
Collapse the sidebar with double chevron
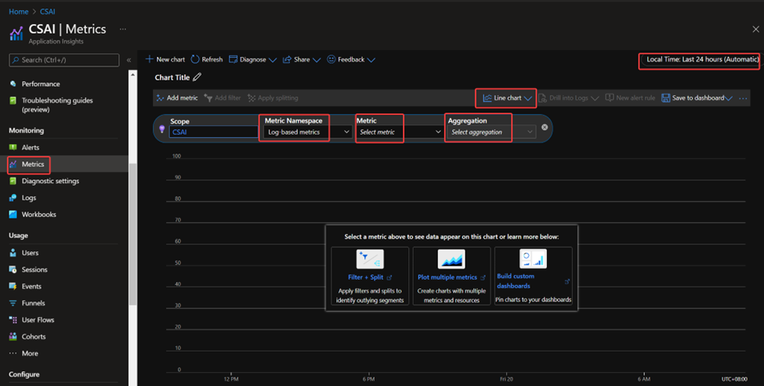[129, 60]
